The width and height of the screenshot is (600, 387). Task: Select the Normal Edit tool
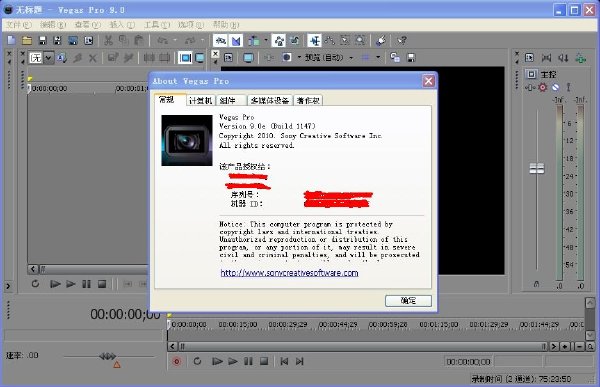(315, 40)
